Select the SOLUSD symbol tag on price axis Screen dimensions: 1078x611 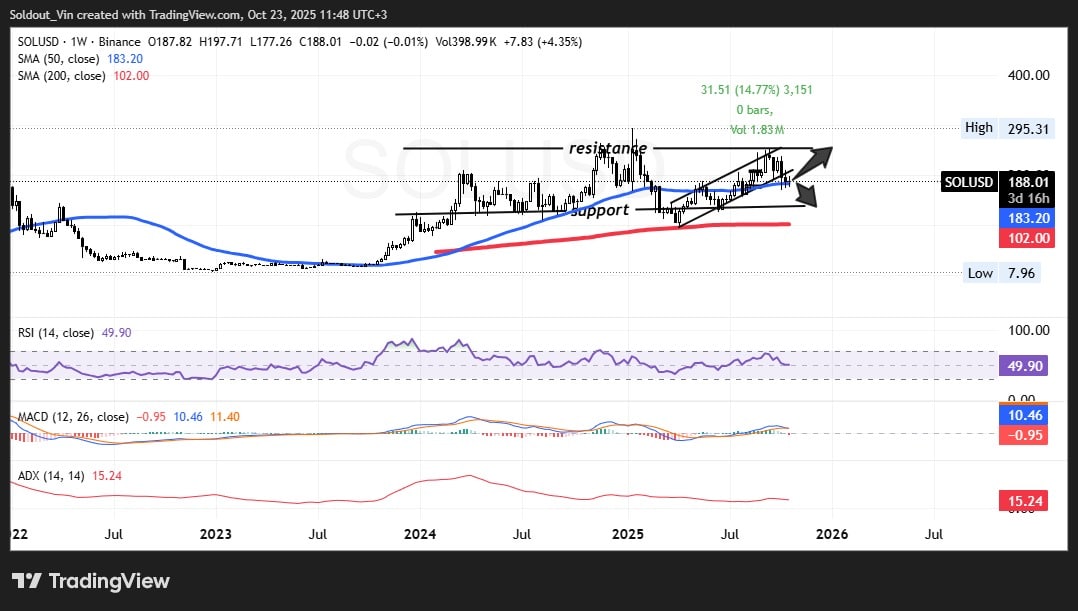tap(968, 182)
